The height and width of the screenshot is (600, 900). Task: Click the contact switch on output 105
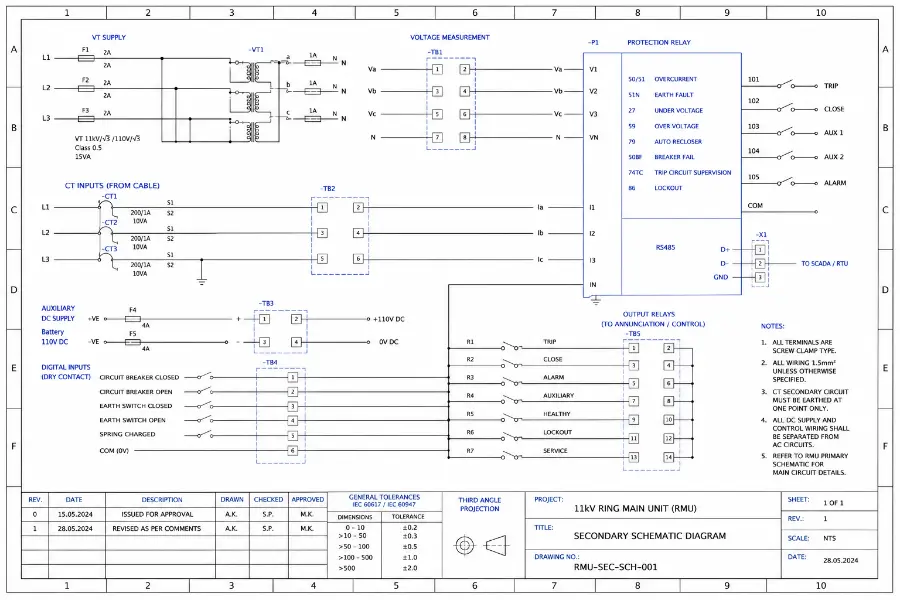786,181
